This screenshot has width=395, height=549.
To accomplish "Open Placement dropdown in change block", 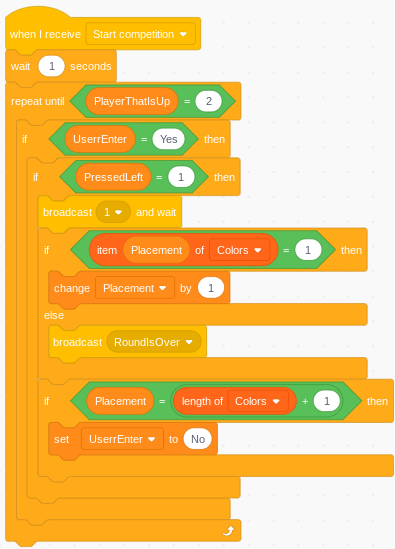I will point(135,288).
